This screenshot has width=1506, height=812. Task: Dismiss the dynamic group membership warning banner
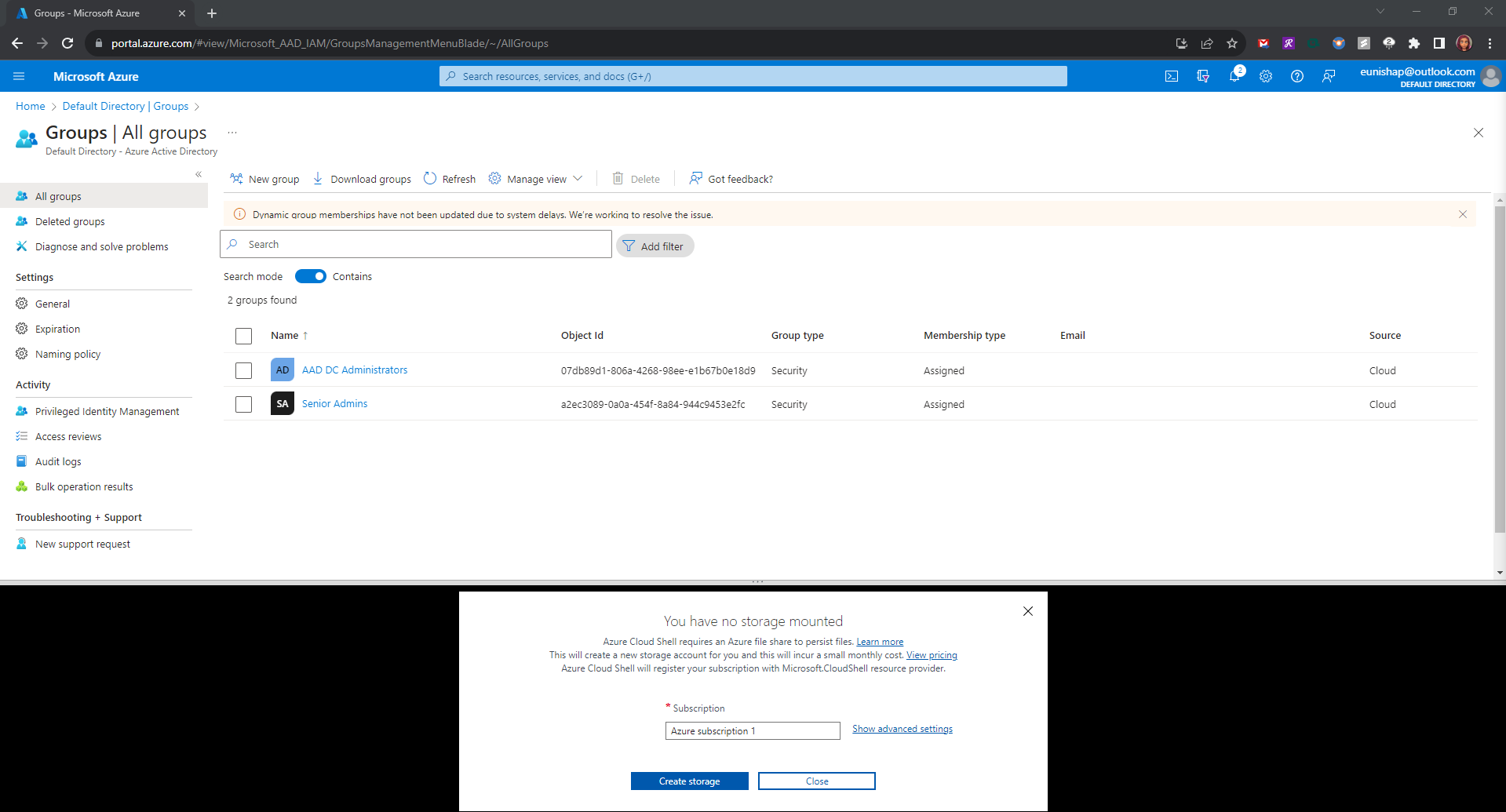(x=1463, y=214)
